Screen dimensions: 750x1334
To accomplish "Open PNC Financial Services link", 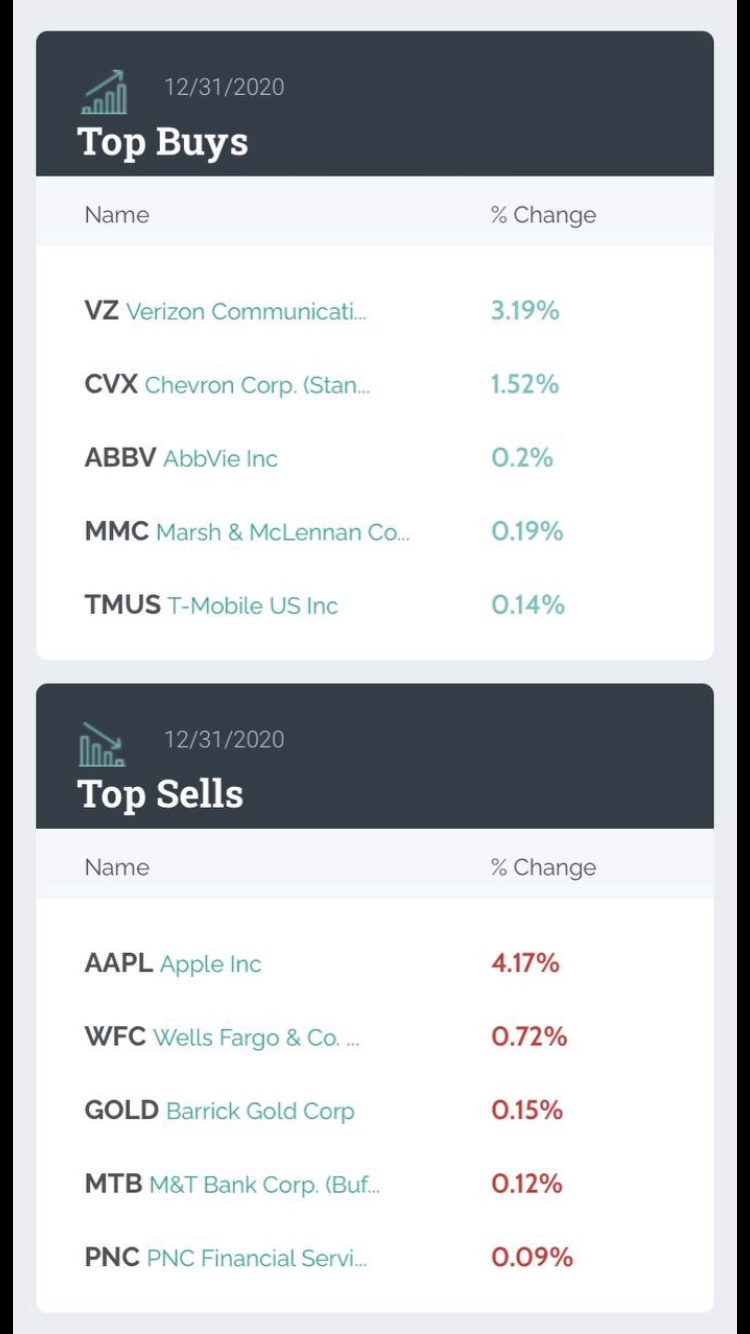I will pos(256,1258).
